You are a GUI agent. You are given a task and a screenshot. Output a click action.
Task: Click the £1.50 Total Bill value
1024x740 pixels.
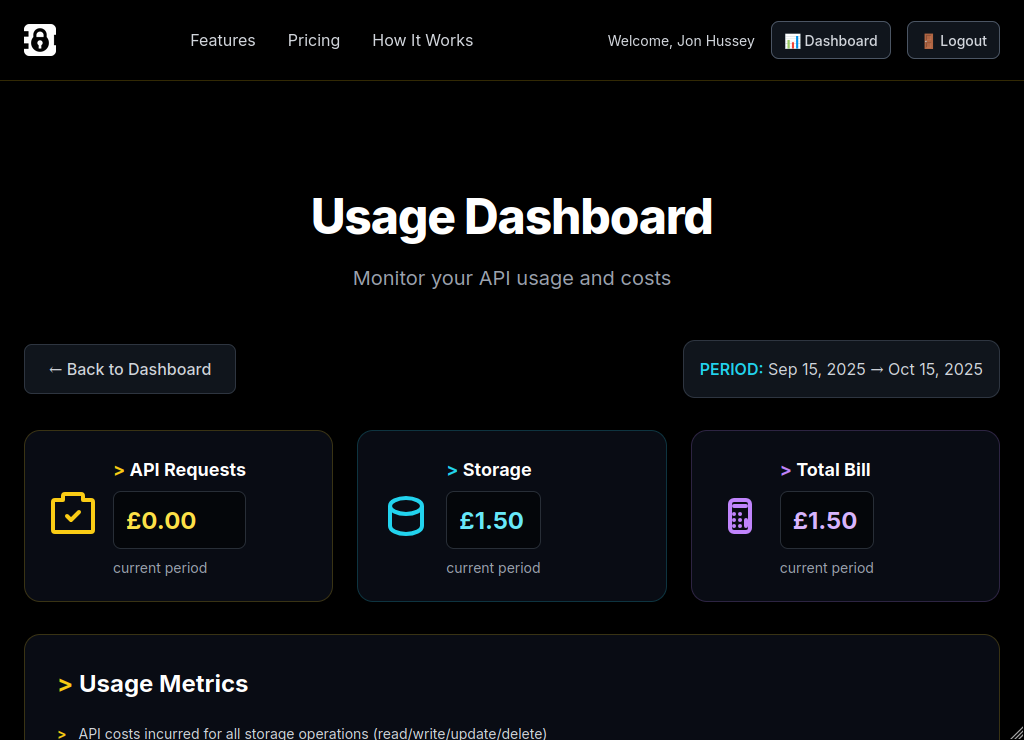pyautogui.click(x=826, y=520)
